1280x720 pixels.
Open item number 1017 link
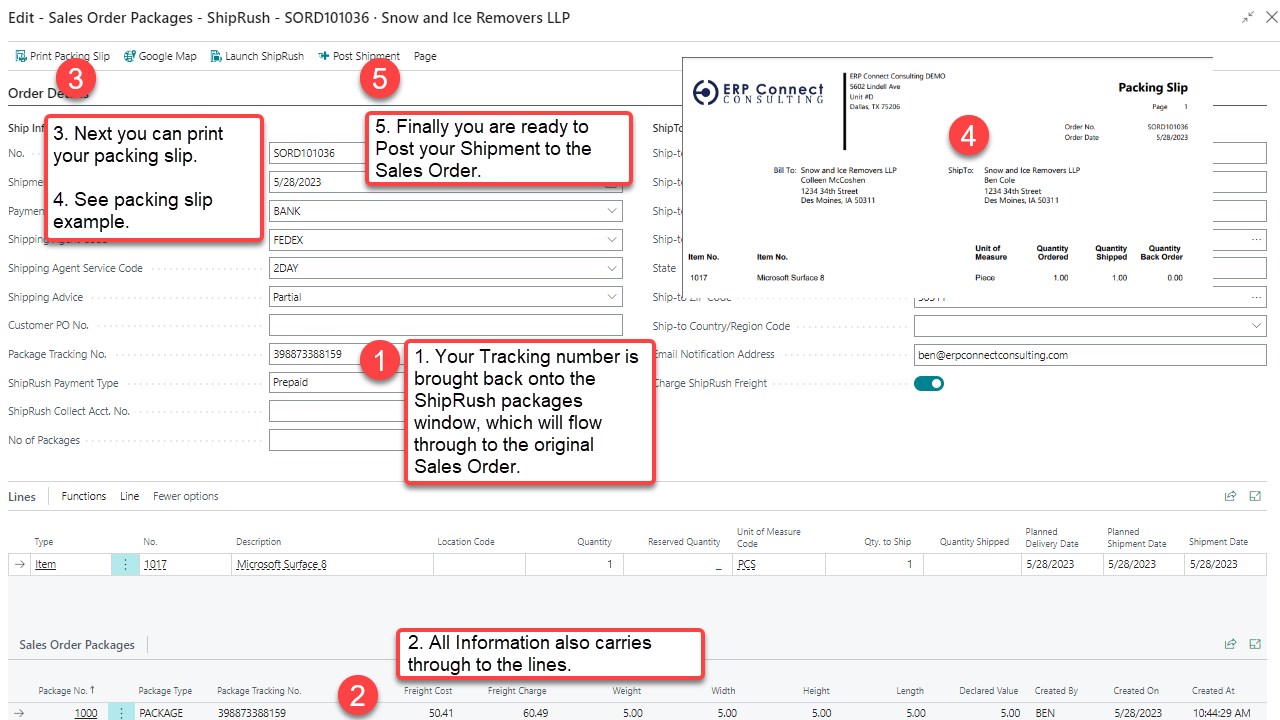(155, 564)
